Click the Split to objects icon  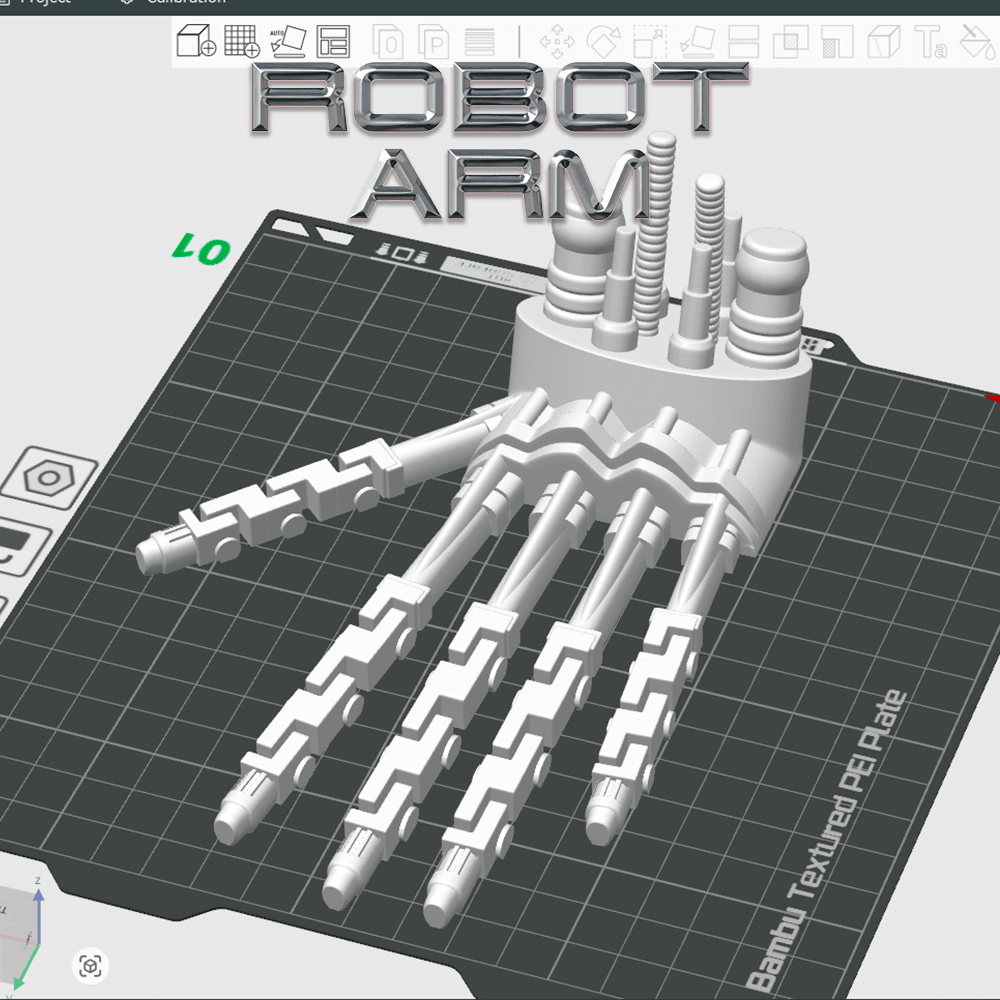387,43
